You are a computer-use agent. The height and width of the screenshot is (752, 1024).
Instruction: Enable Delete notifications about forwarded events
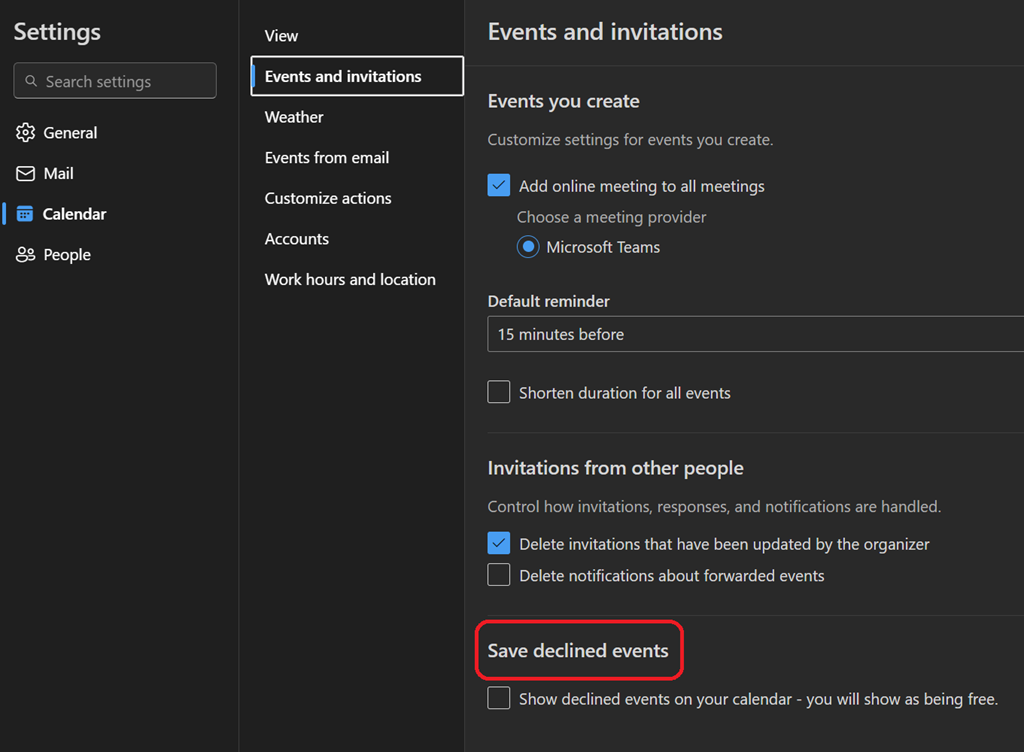pyautogui.click(x=499, y=575)
